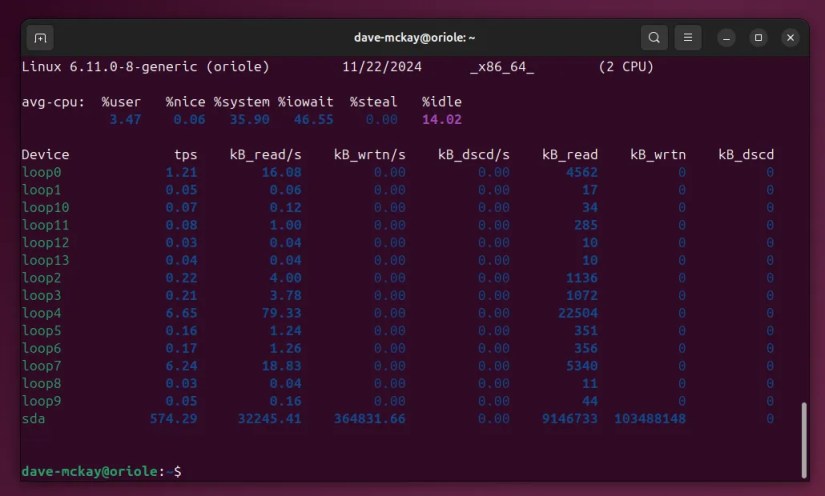This screenshot has width=825, height=496.
Task: Click the %idle column header
Action: coord(442,102)
